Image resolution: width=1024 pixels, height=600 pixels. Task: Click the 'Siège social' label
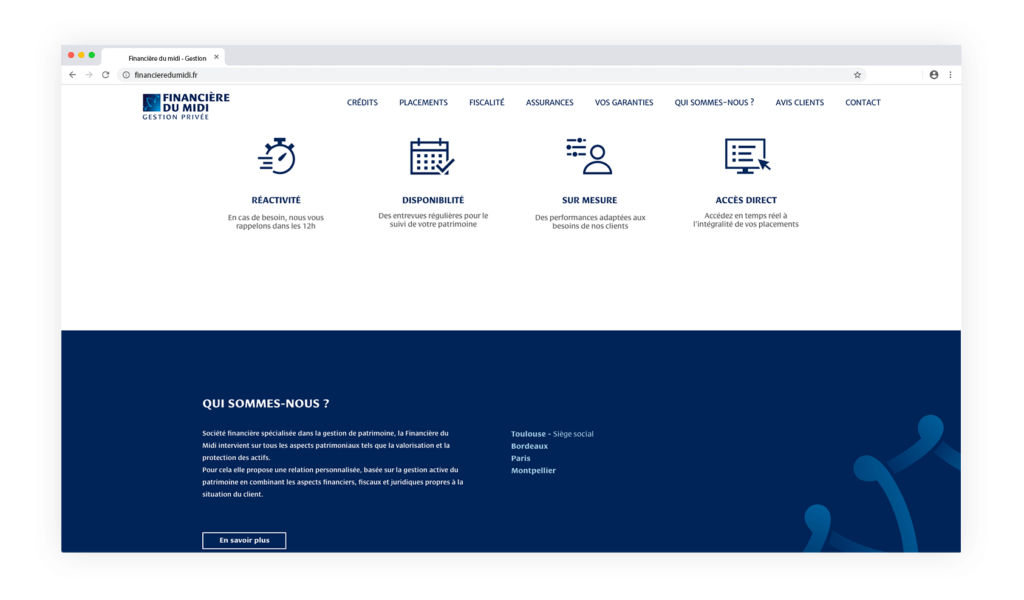click(573, 434)
